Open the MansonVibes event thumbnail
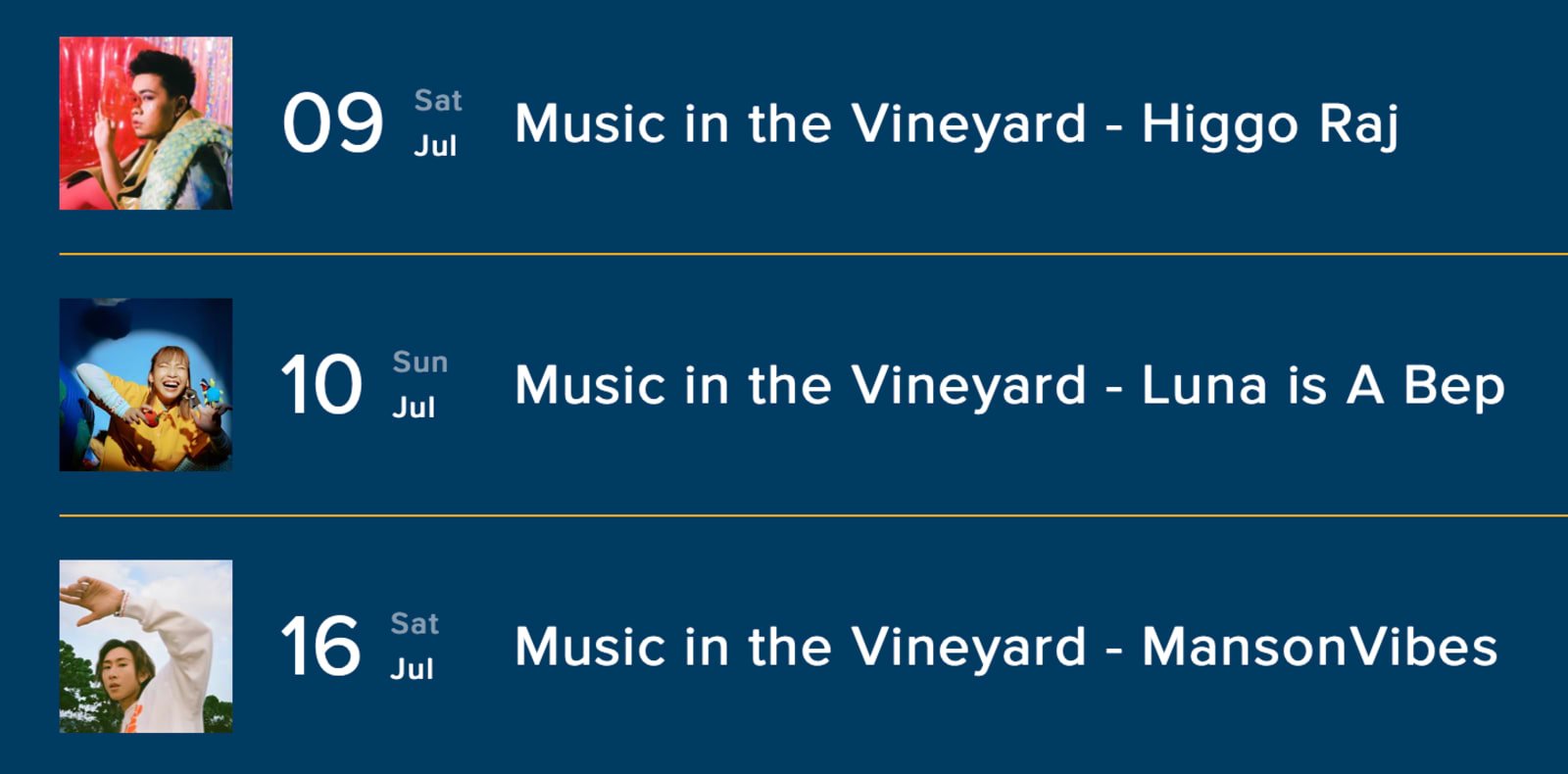This screenshot has height=774, width=1568. point(146,647)
